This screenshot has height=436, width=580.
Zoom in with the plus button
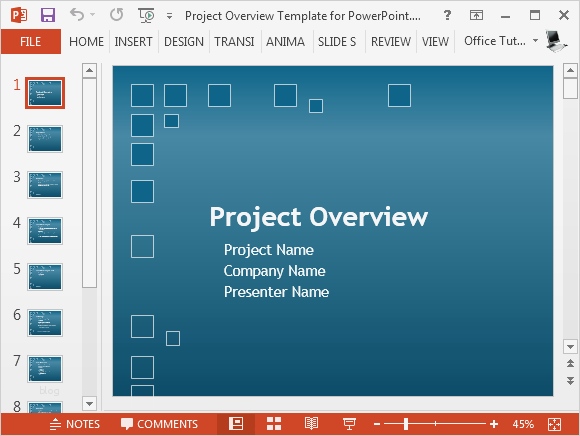click(x=494, y=424)
